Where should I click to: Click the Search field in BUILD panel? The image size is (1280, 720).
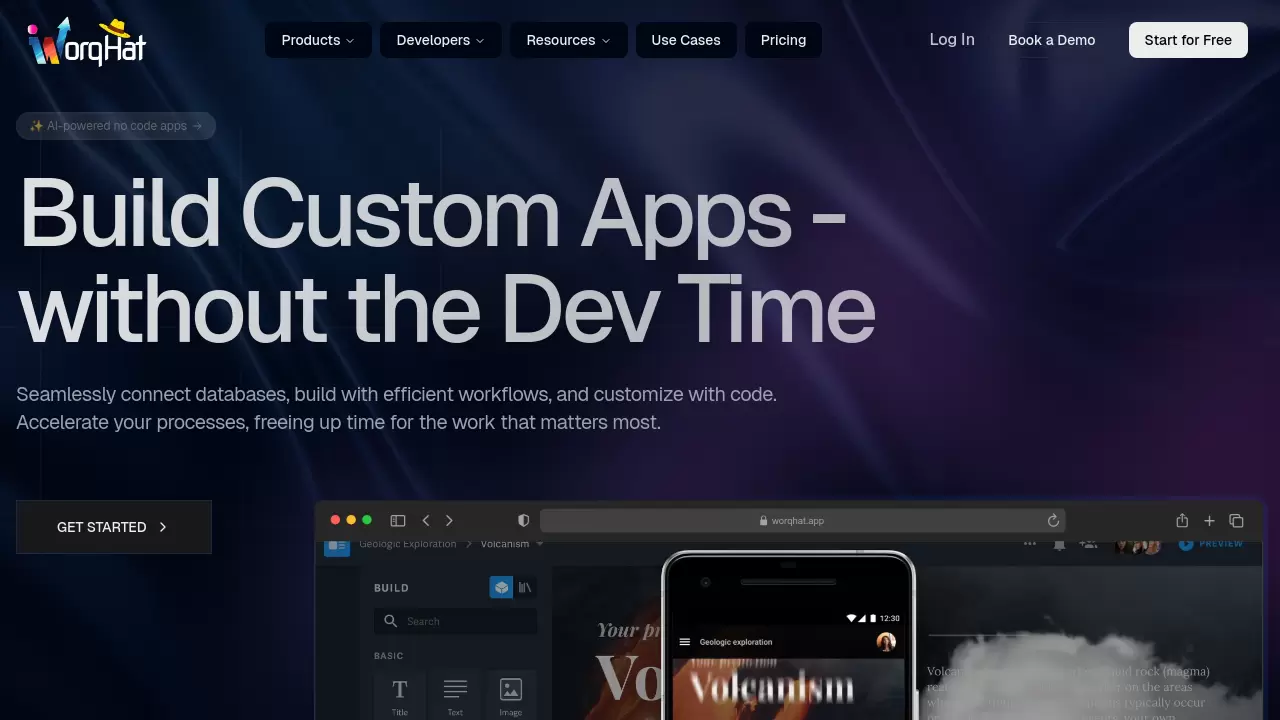(456, 621)
